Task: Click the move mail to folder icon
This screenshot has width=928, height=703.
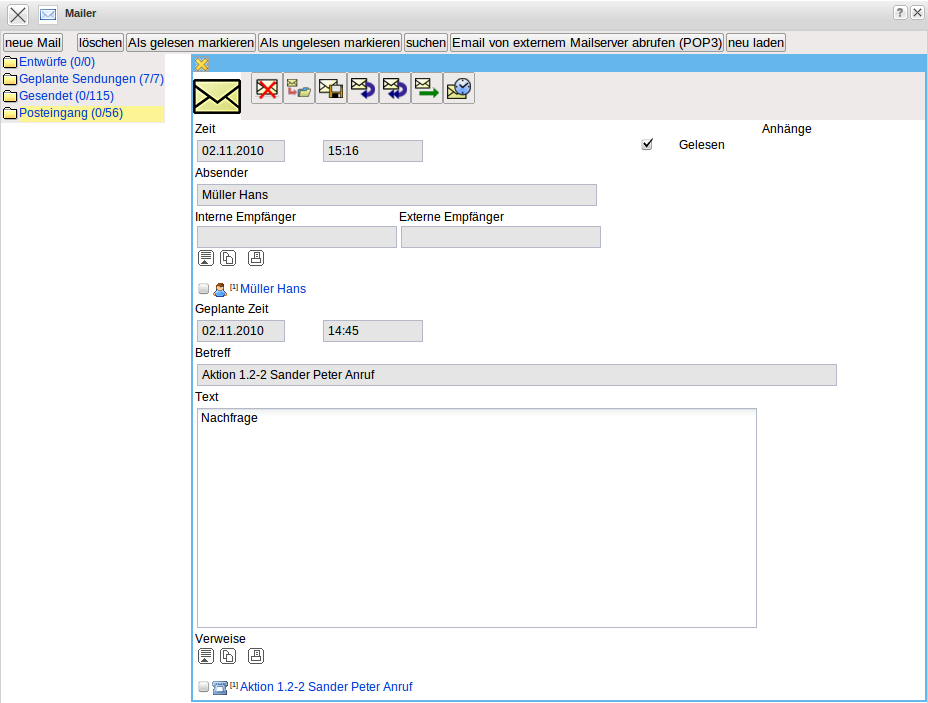Action: 299,88
